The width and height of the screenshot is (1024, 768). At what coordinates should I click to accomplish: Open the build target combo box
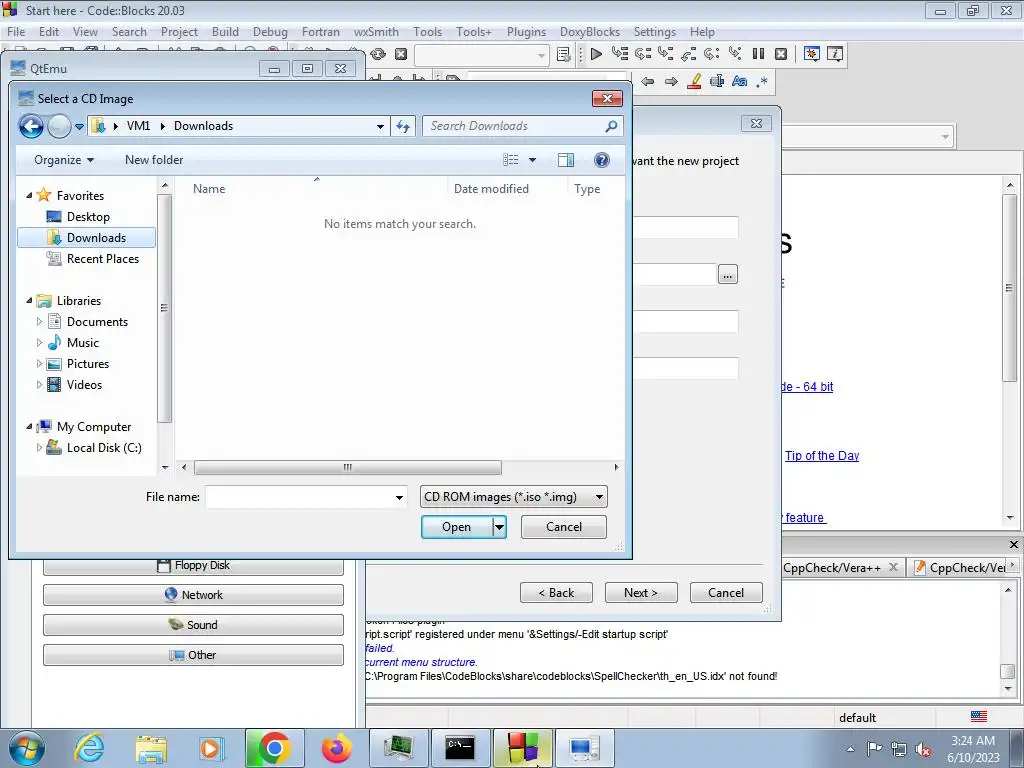(483, 55)
